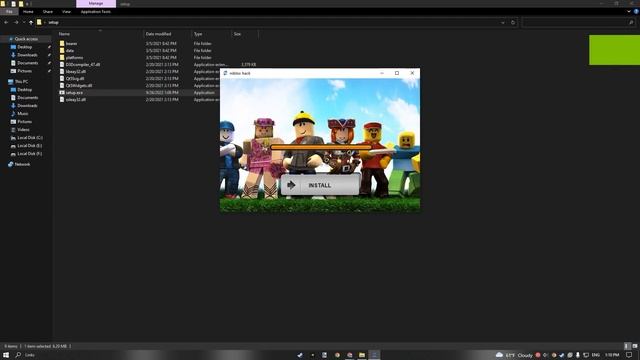Click the orange progress bar in installer
640x360 pixels.
(321, 147)
